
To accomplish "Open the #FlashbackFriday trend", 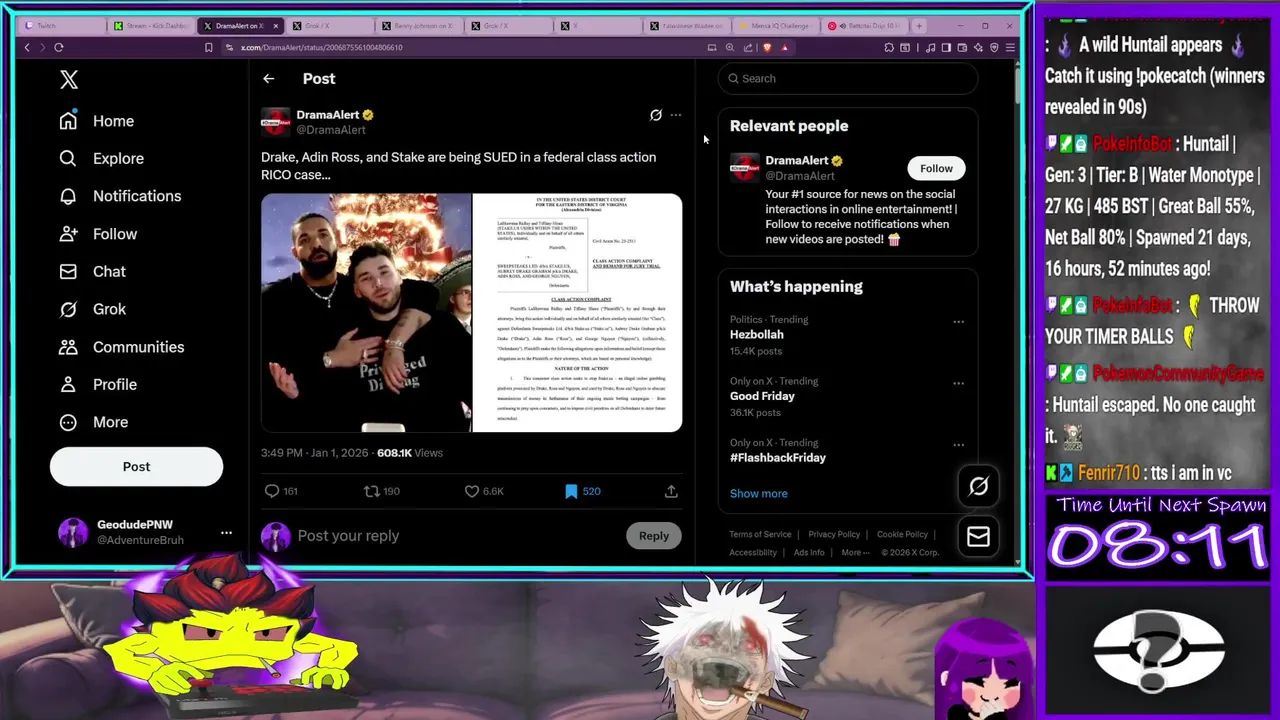I will click(x=778, y=458).
